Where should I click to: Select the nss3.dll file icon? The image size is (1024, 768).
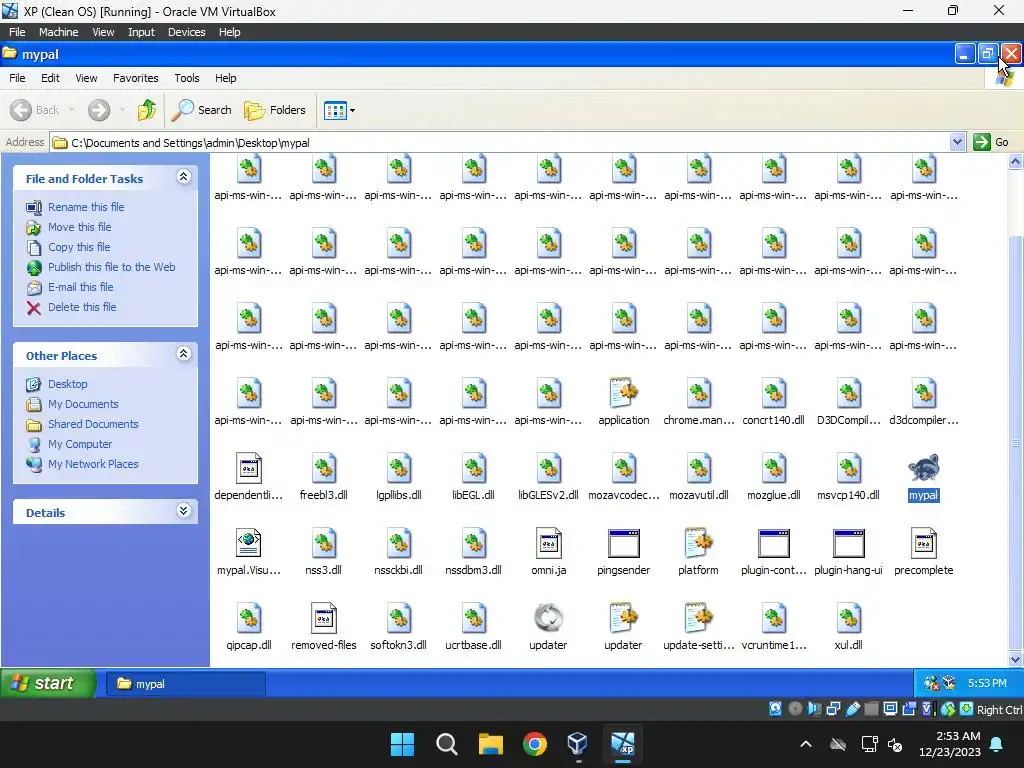324,543
